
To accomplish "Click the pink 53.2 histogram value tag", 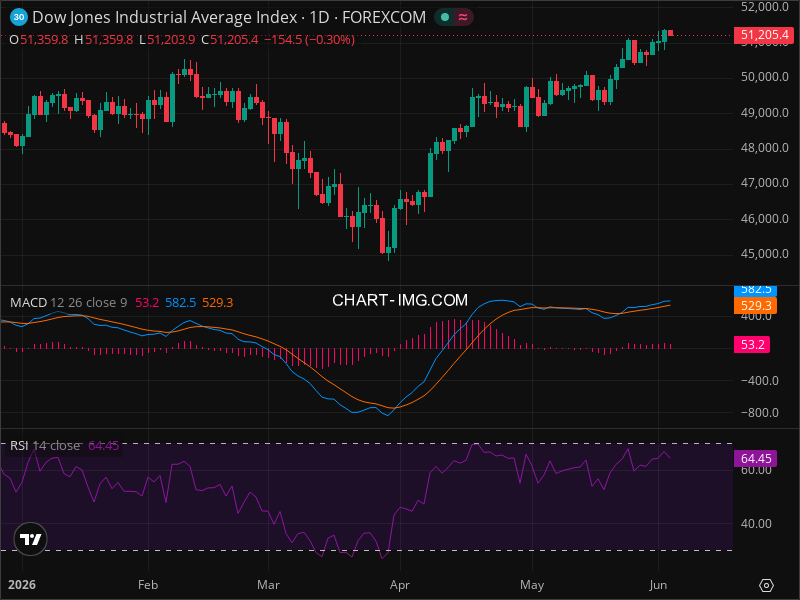I will point(752,344).
